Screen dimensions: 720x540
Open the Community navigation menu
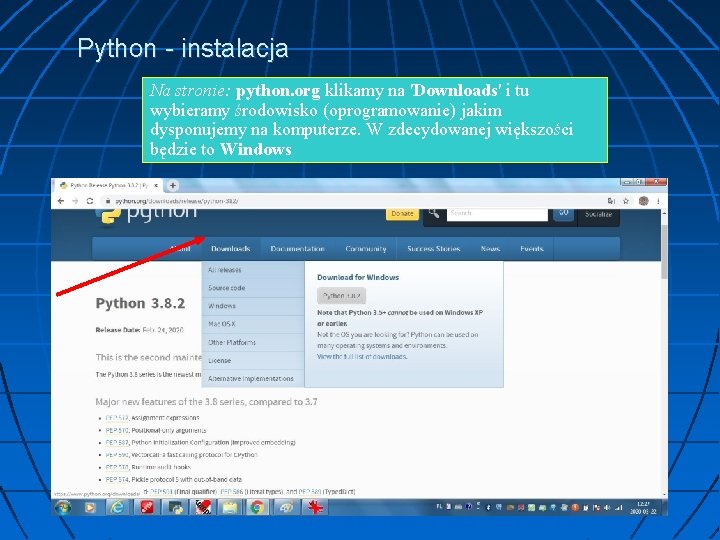pos(366,249)
